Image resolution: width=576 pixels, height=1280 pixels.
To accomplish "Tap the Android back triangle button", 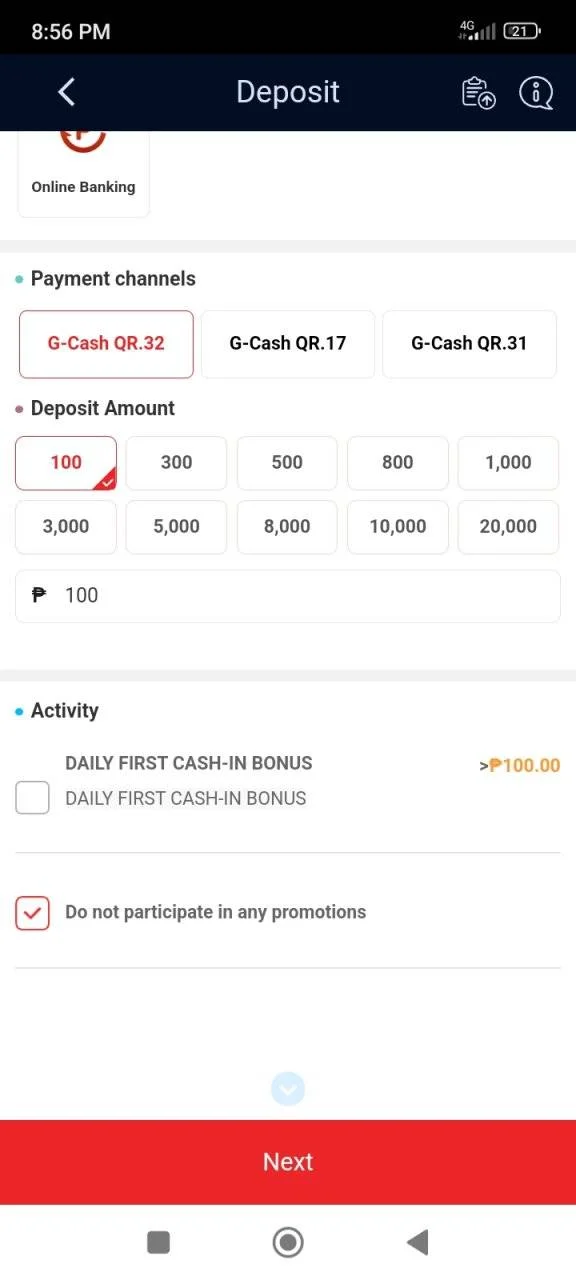I will [418, 1242].
